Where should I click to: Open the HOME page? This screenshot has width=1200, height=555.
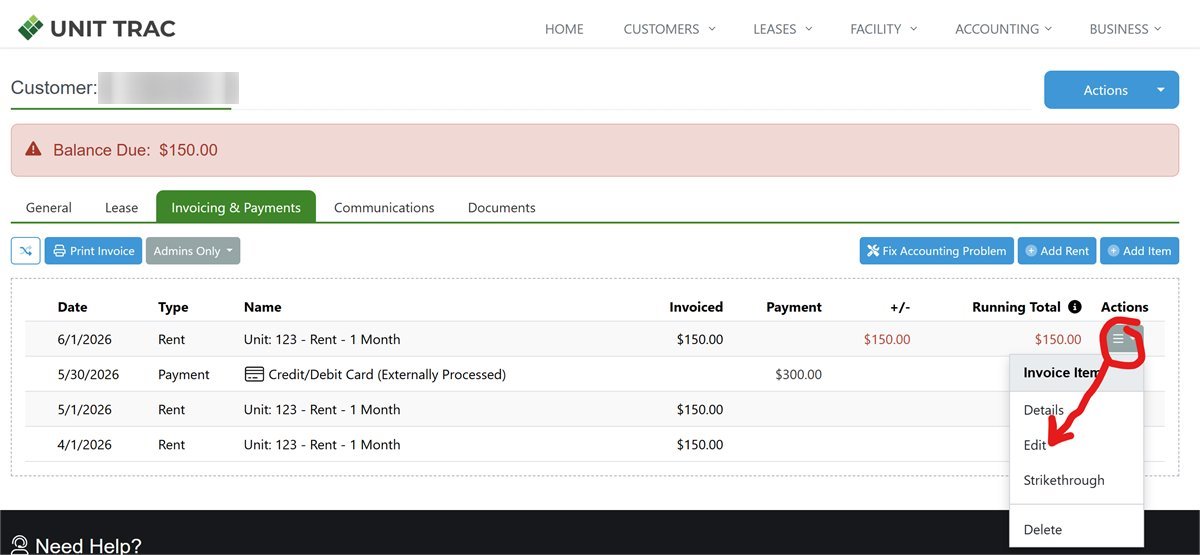564,29
